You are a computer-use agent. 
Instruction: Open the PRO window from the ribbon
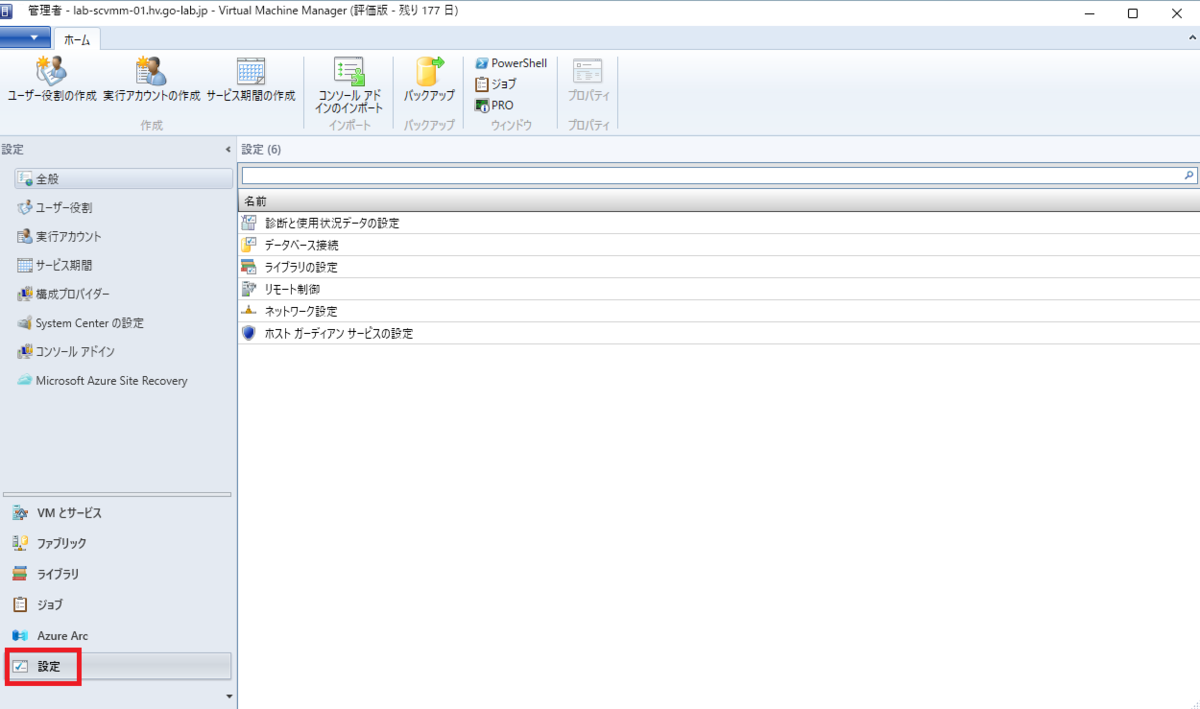(x=494, y=105)
